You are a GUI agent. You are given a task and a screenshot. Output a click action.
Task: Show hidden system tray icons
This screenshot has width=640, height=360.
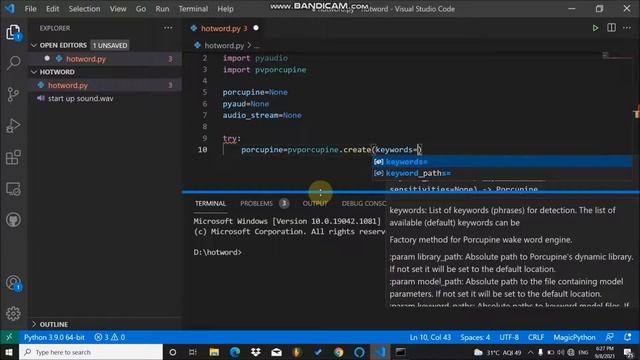pos(530,352)
